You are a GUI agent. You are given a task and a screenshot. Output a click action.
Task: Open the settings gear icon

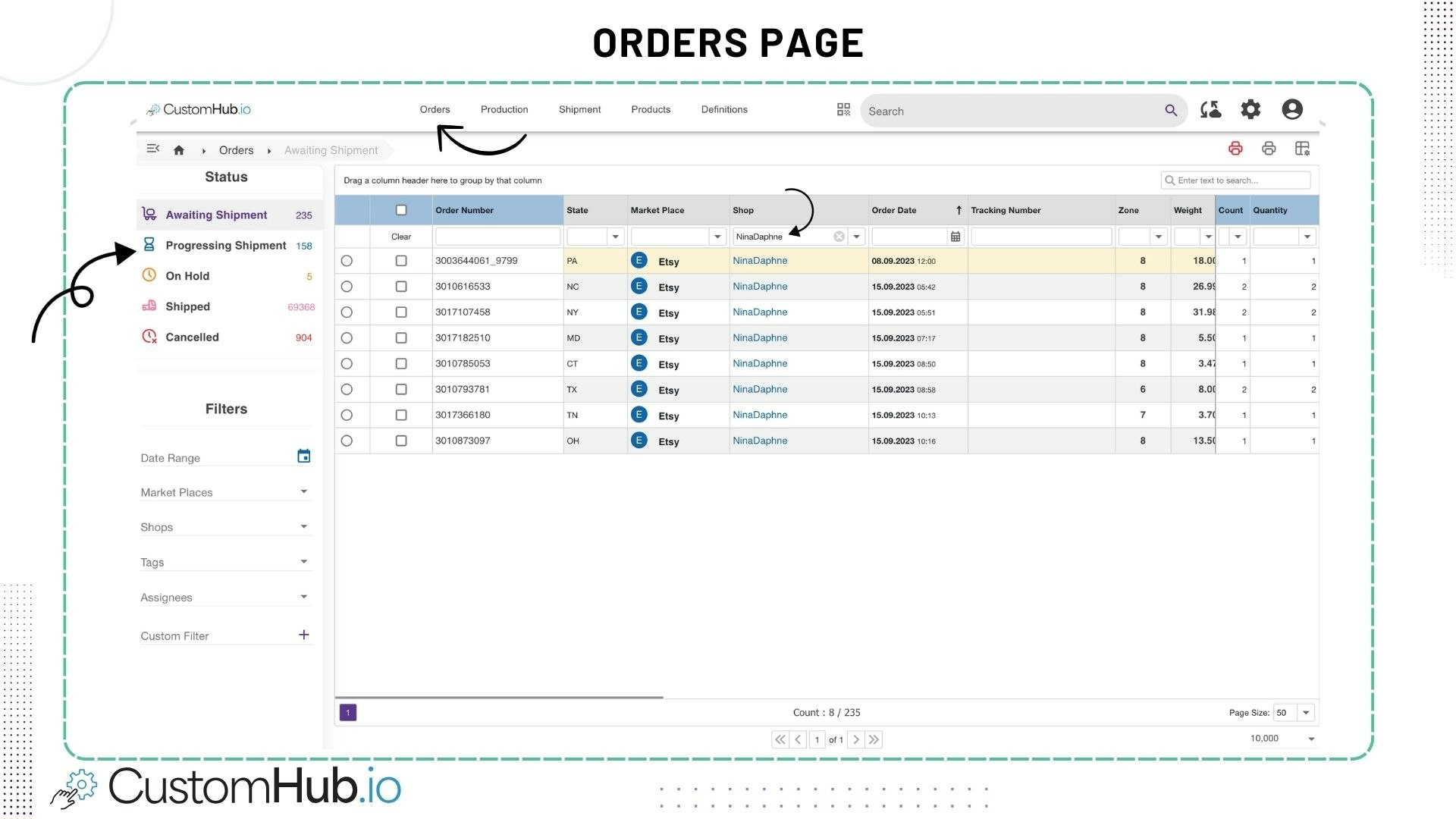pyautogui.click(x=1250, y=109)
